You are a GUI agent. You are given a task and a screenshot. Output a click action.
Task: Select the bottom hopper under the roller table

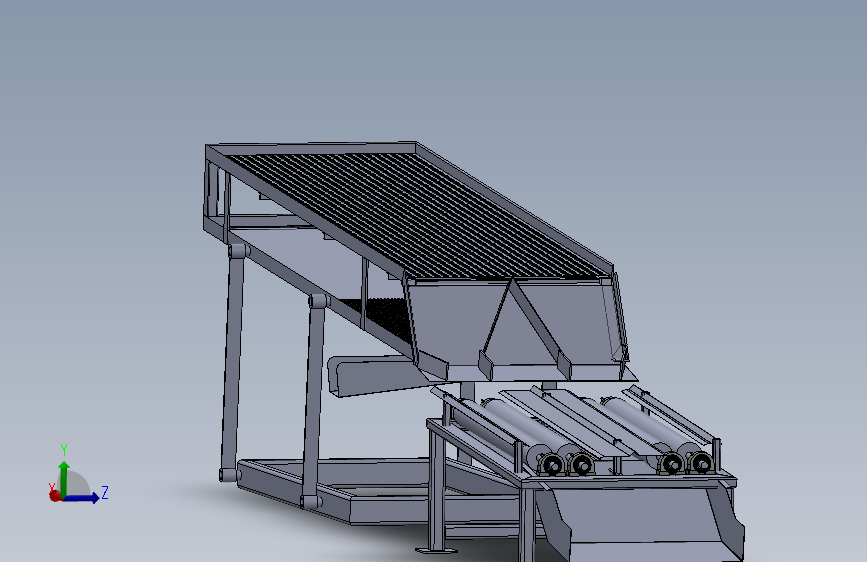639,520
